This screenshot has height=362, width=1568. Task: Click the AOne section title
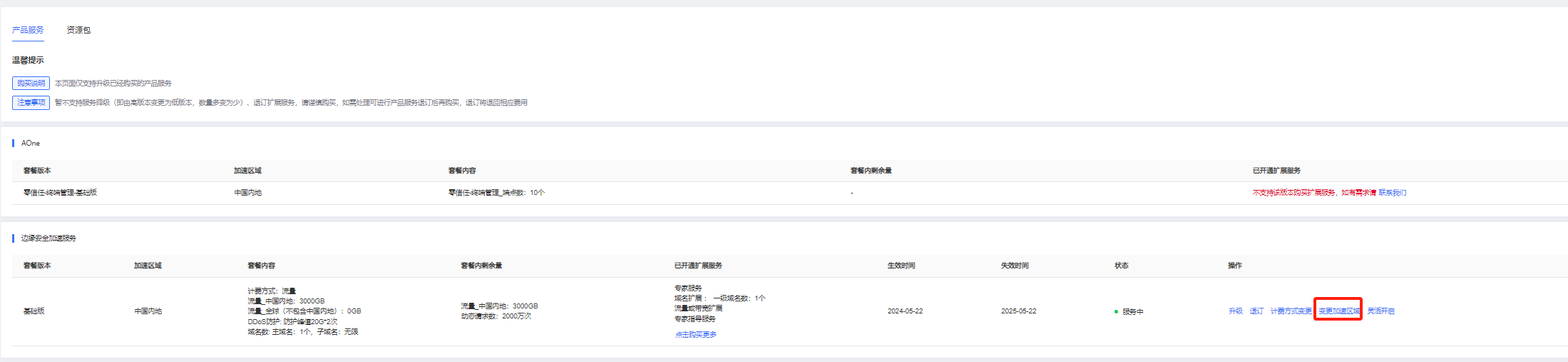31,144
